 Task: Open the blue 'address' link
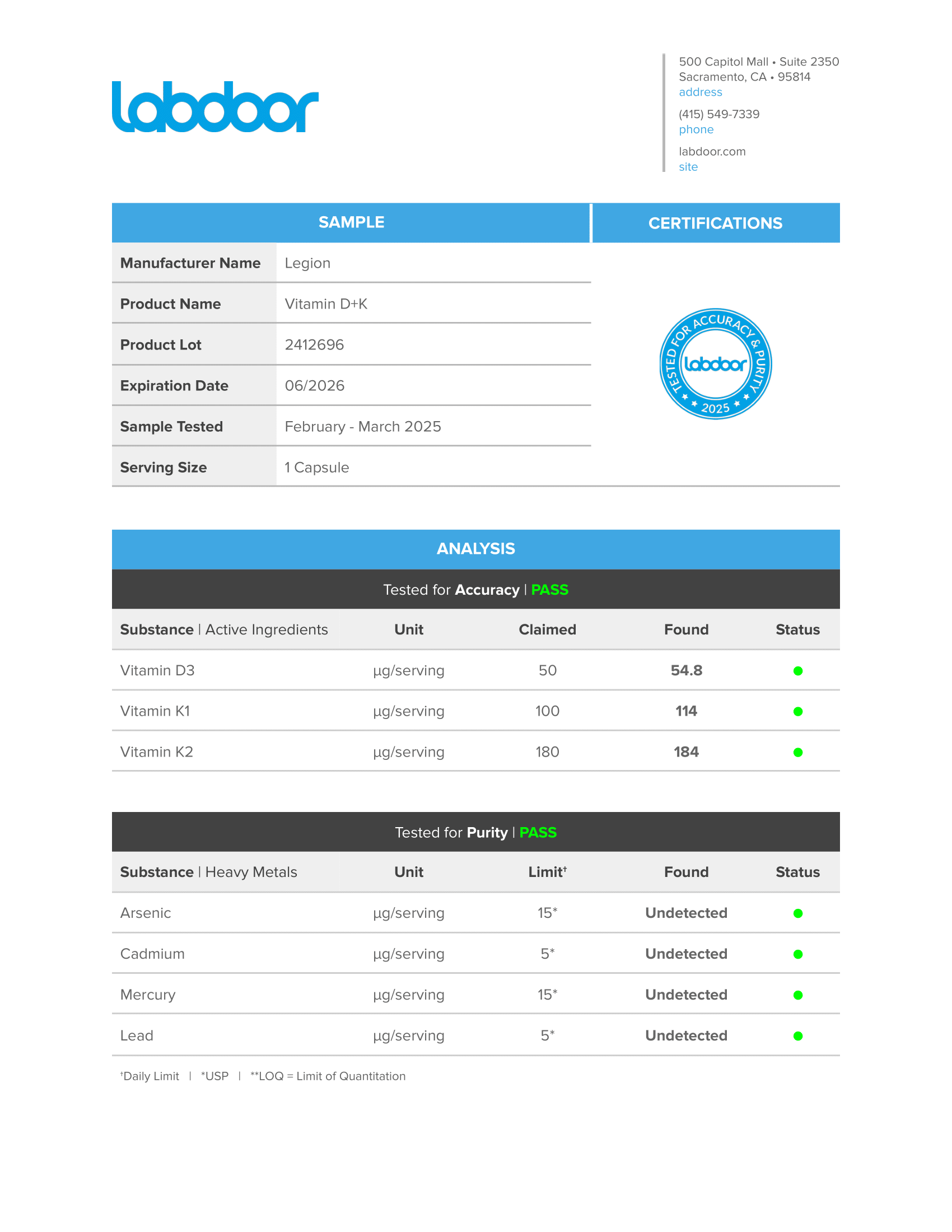(700, 92)
